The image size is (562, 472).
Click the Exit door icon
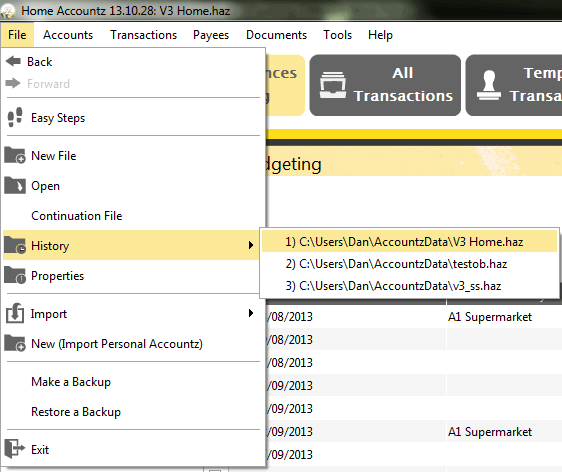click(15, 449)
